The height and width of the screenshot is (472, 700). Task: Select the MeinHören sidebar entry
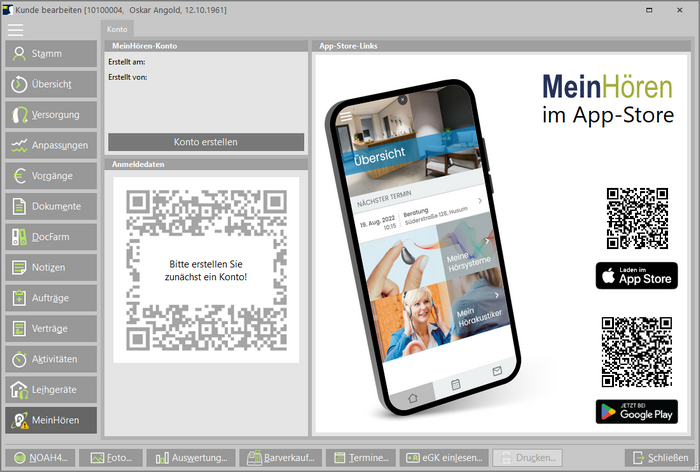pos(51,420)
